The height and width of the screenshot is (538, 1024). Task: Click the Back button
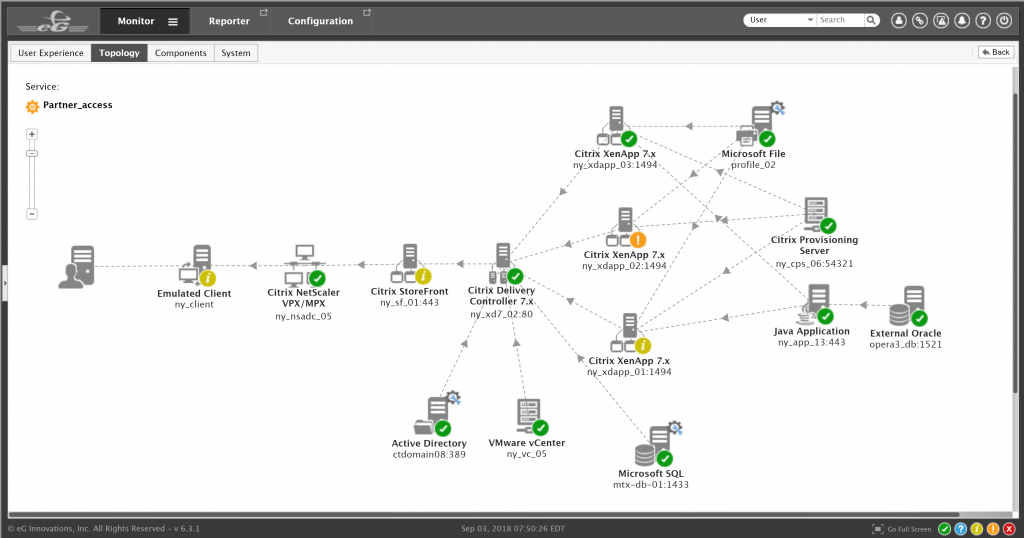[x=995, y=52]
